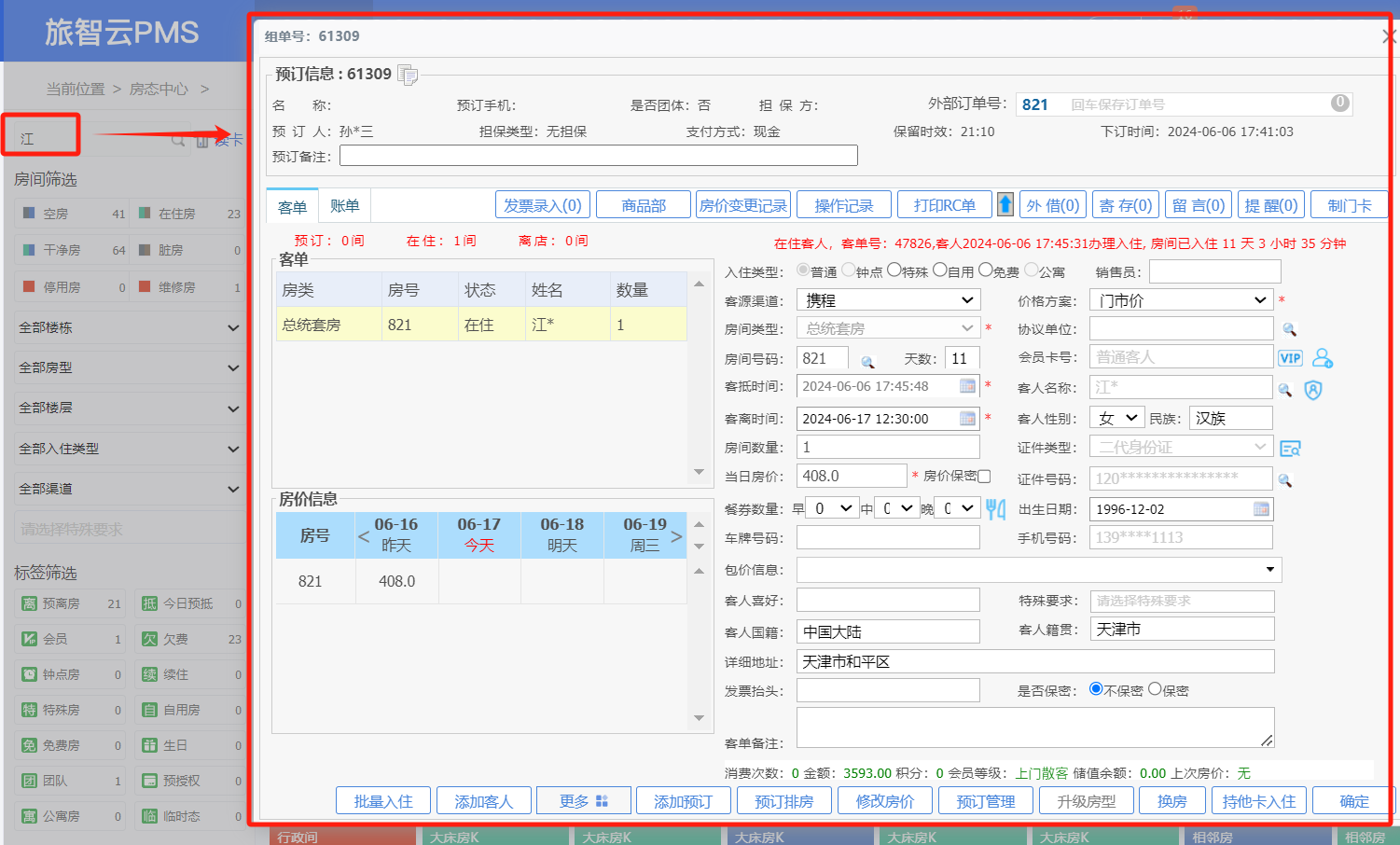Screen dimensions: 1400x845
Task: Select 普通 check-in type radio
Action: [803, 270]
